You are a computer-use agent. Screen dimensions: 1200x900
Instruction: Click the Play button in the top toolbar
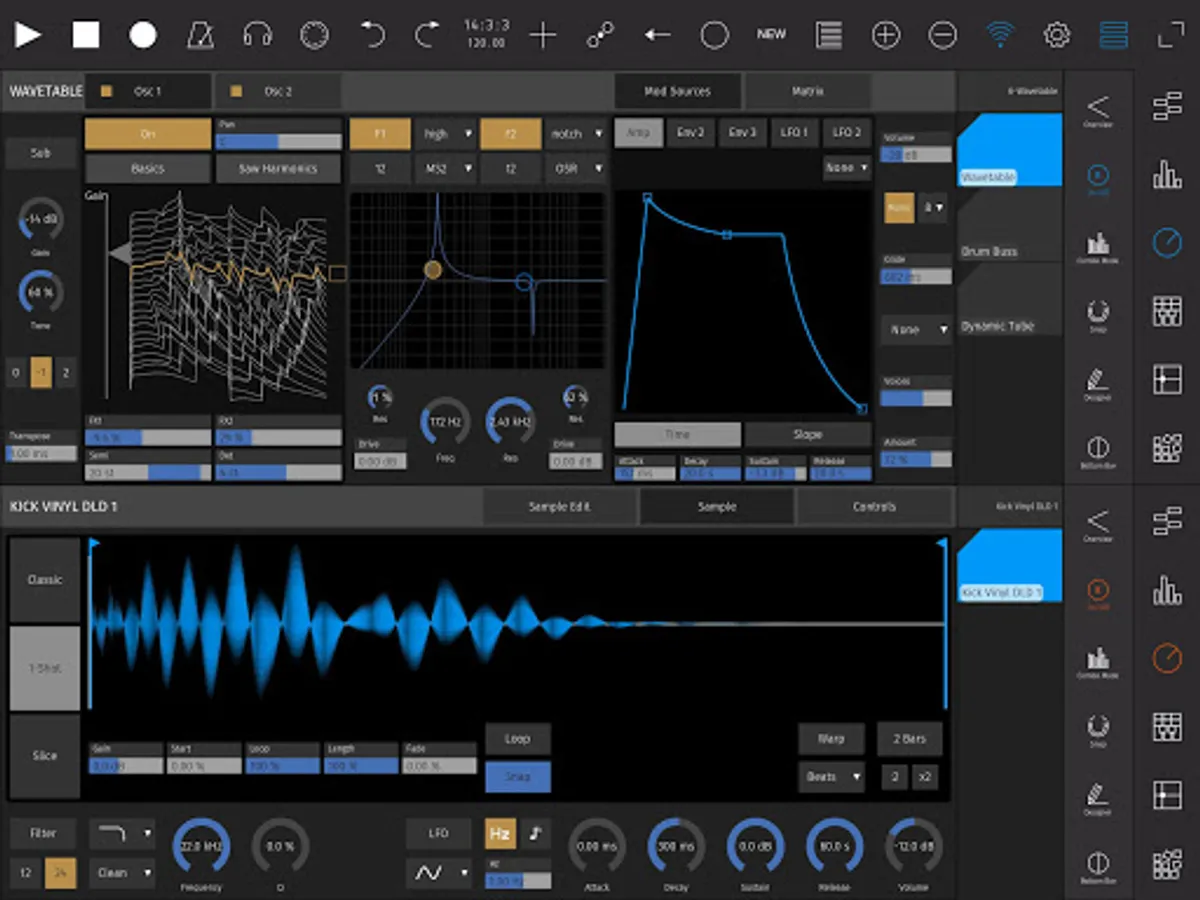tap(28, 36)
